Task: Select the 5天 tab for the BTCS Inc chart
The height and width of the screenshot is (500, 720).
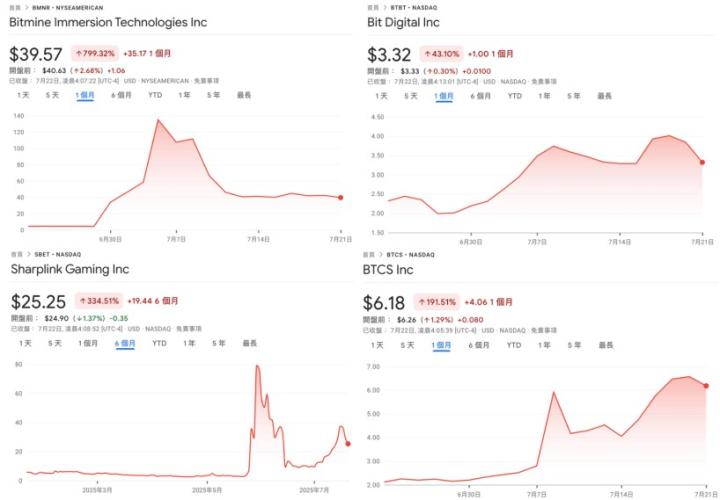Action: (x=407, y=345)
